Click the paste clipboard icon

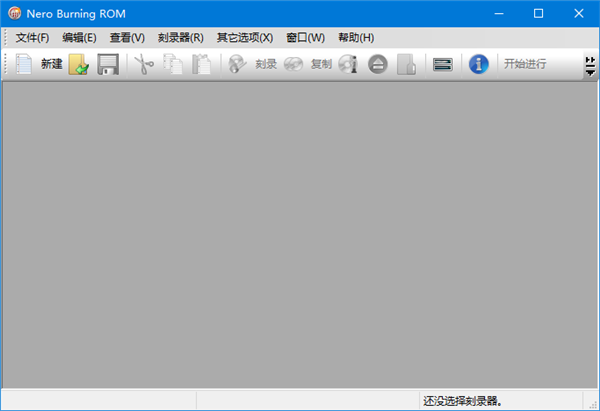coord(201,64)
